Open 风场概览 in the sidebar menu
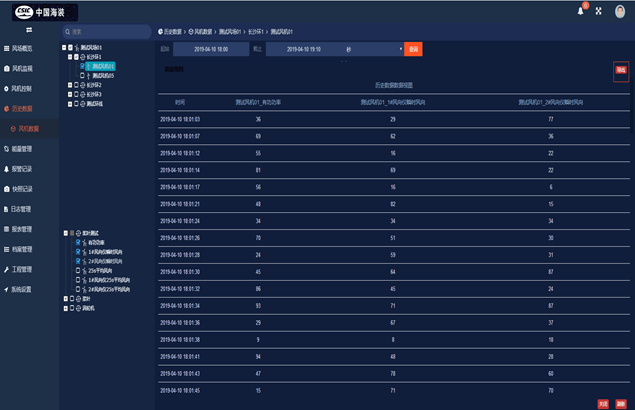635x410 pixels. pyautogui.click(x=24, y=48)
